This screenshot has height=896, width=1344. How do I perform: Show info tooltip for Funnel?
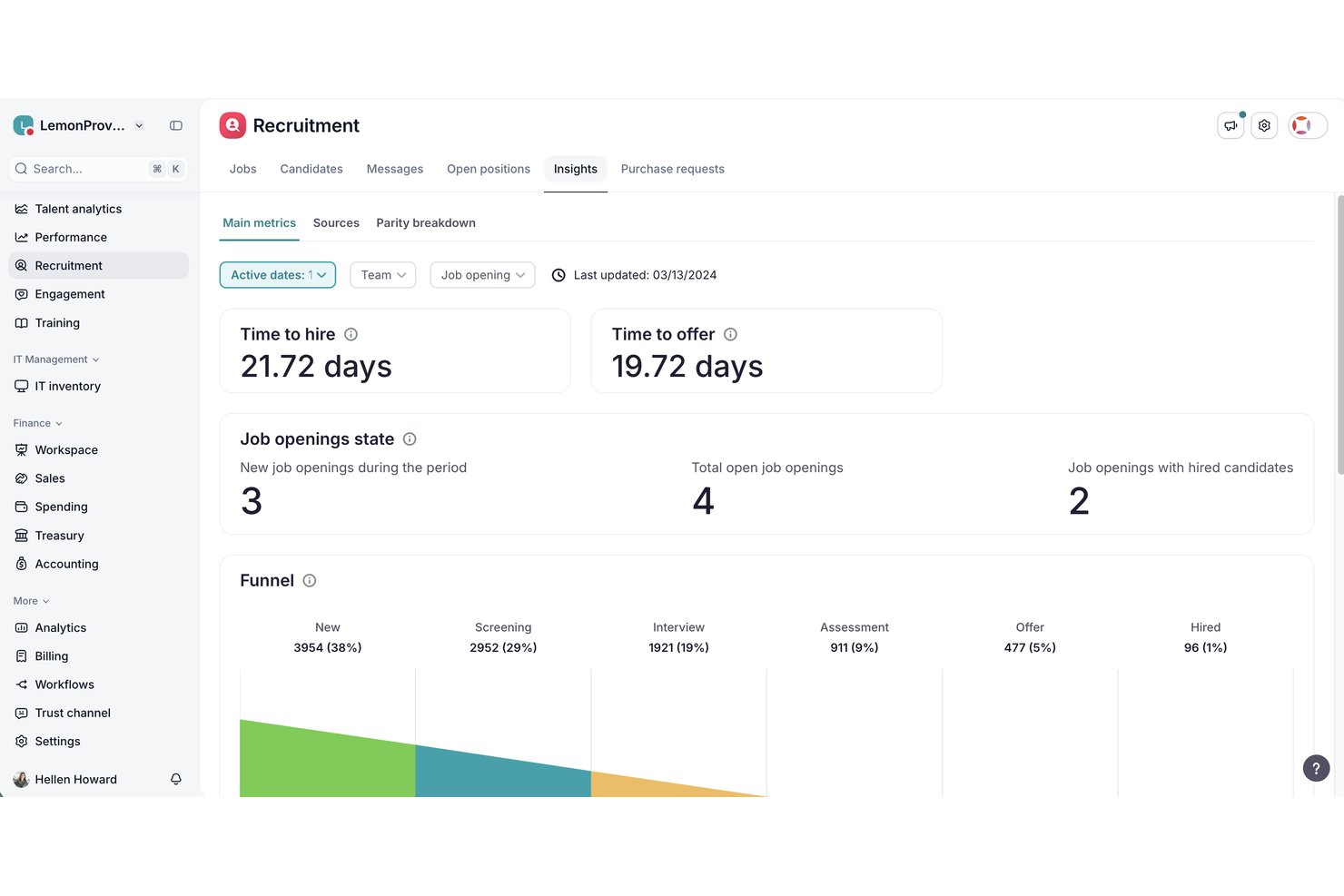click(x=310, y=581)
